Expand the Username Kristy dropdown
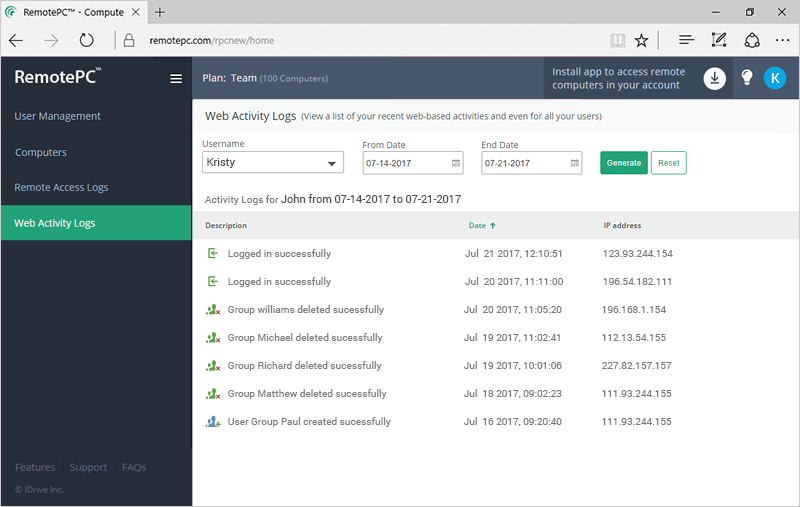Viewport: 800px width, 507px height. coord(273,163)
